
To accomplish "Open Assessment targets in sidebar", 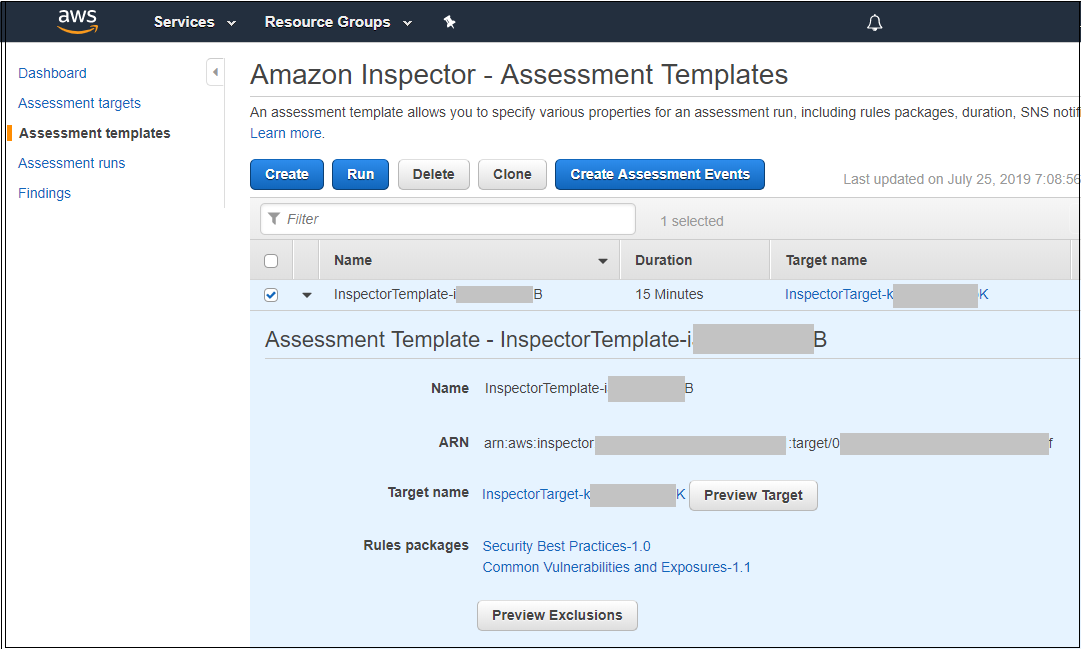I will [x=79, y=103].
